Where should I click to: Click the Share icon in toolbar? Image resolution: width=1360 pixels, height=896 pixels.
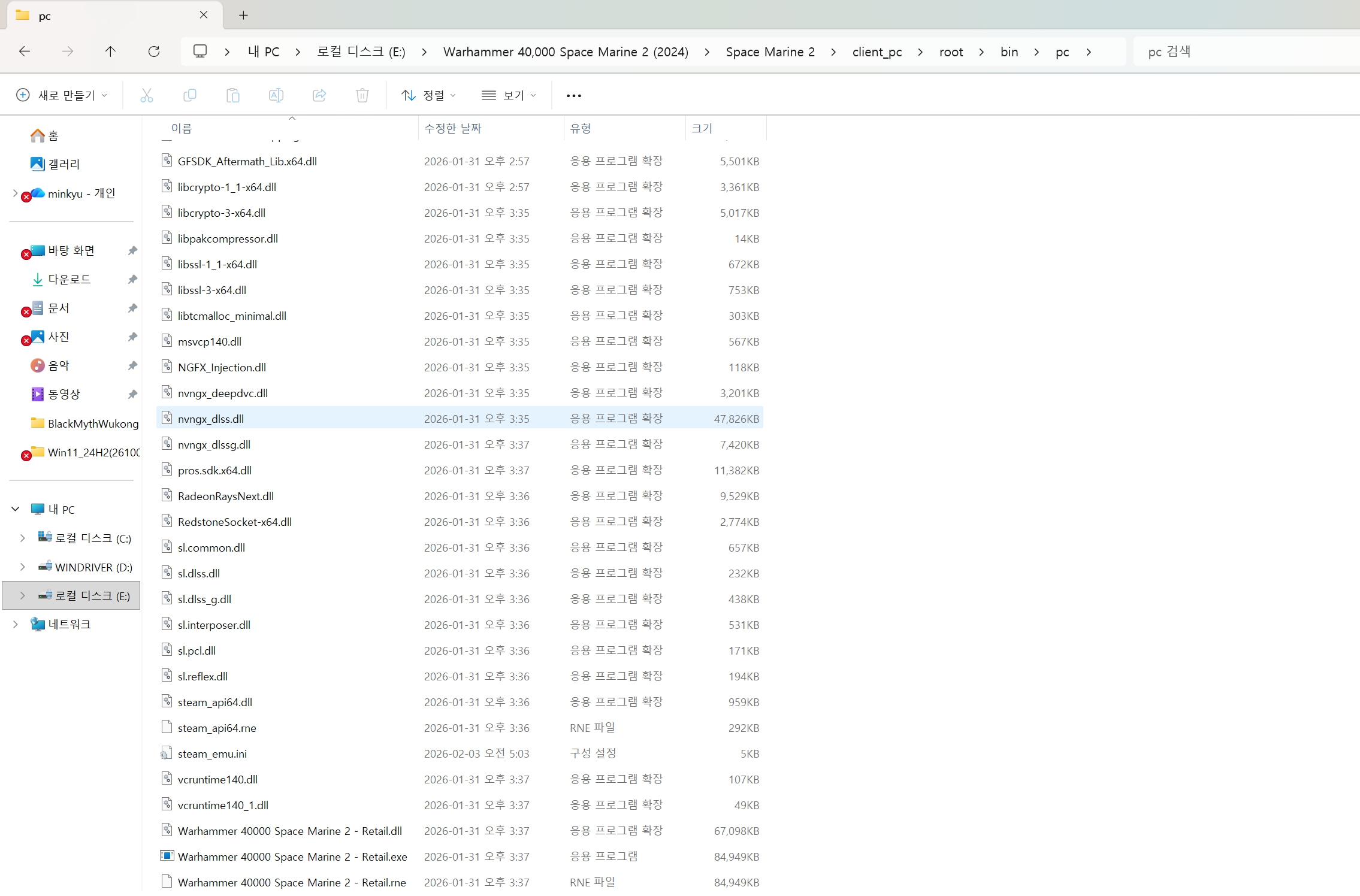tap(319, 95)
